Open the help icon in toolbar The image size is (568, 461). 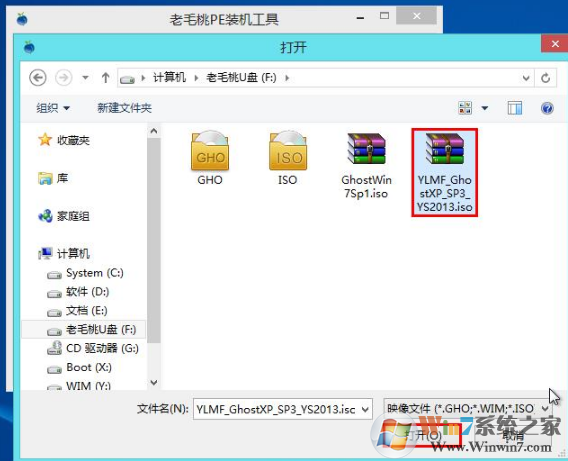[547, 108]
